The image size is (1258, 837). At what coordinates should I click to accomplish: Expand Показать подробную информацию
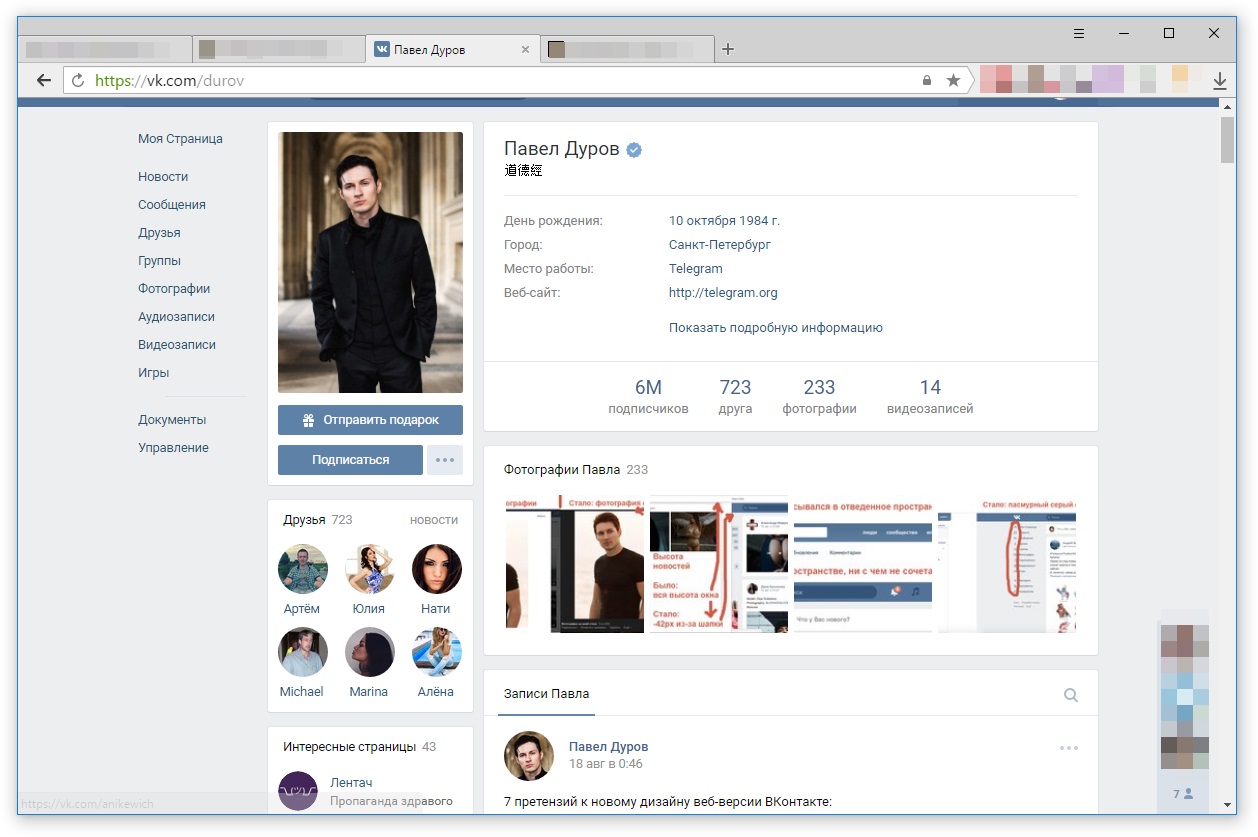point(776,328)
